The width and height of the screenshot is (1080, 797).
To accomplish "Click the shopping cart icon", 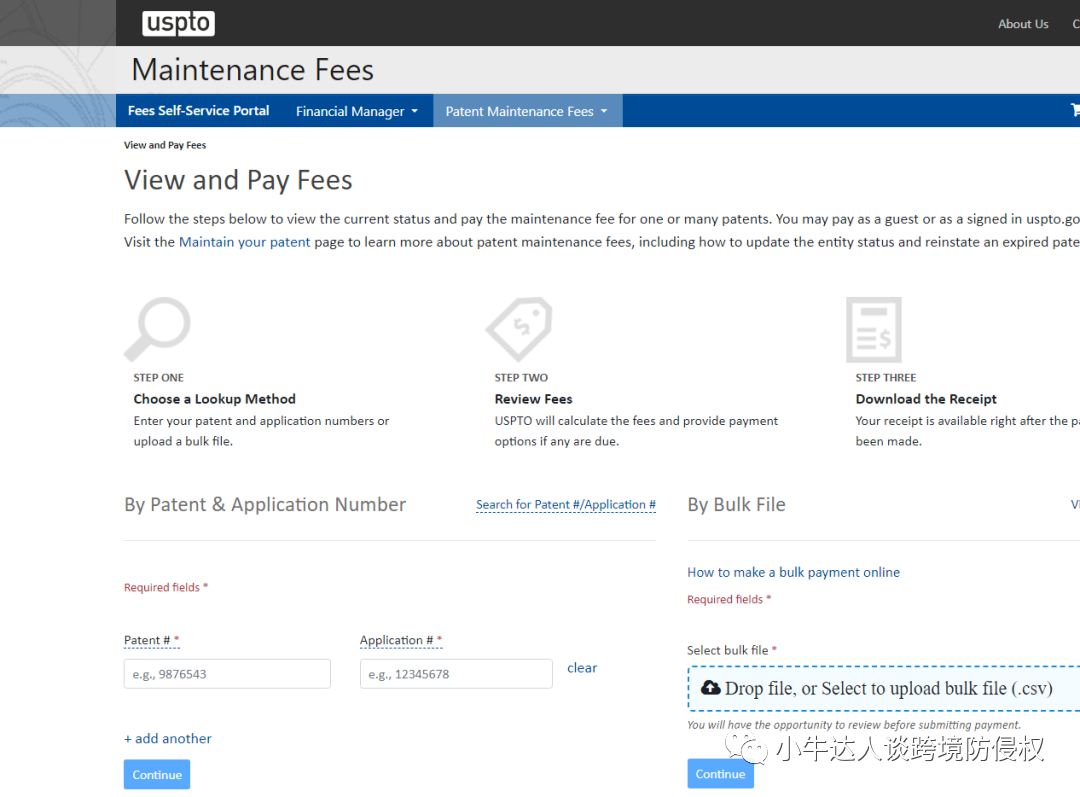I will click(1075, 110).
